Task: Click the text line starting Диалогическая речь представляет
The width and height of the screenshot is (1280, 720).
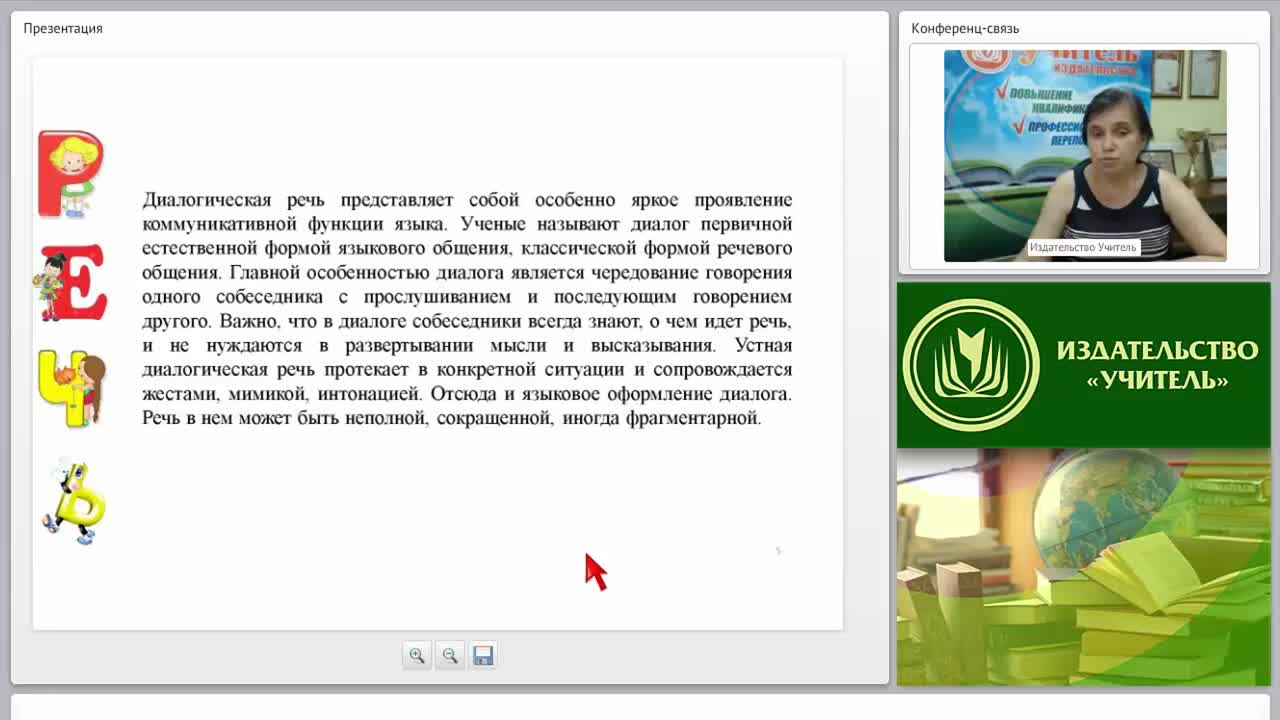Action: [467, 200]
